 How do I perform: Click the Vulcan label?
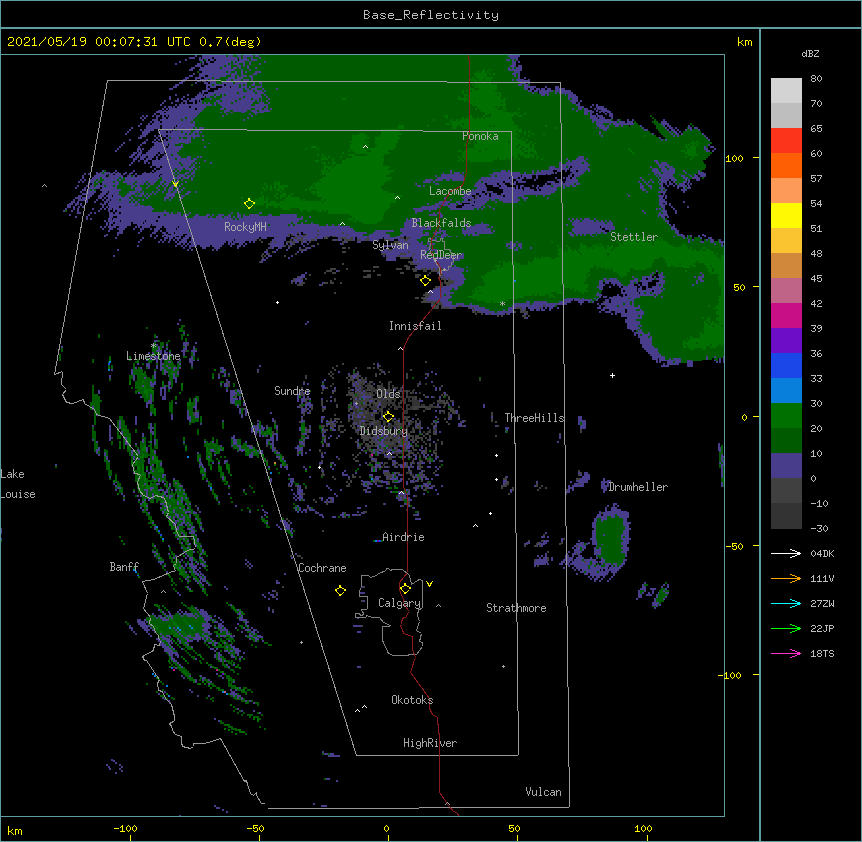tap(543, 792)
